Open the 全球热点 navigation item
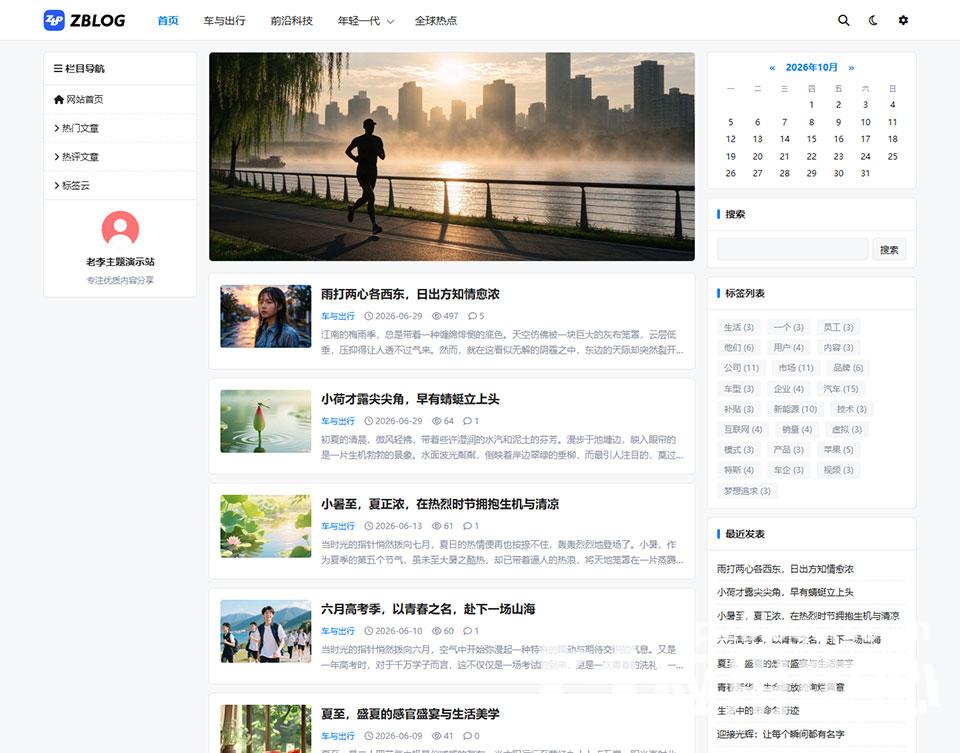960x753 pixels. 435,21
